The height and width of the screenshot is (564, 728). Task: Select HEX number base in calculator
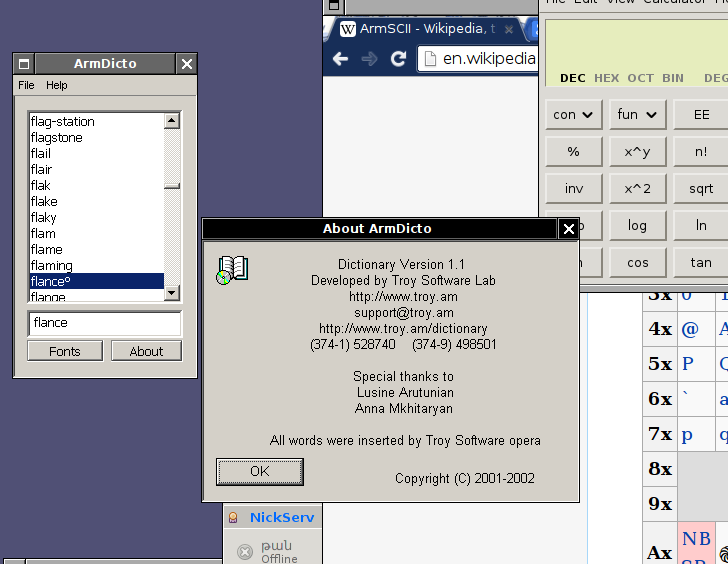point(606,78)
